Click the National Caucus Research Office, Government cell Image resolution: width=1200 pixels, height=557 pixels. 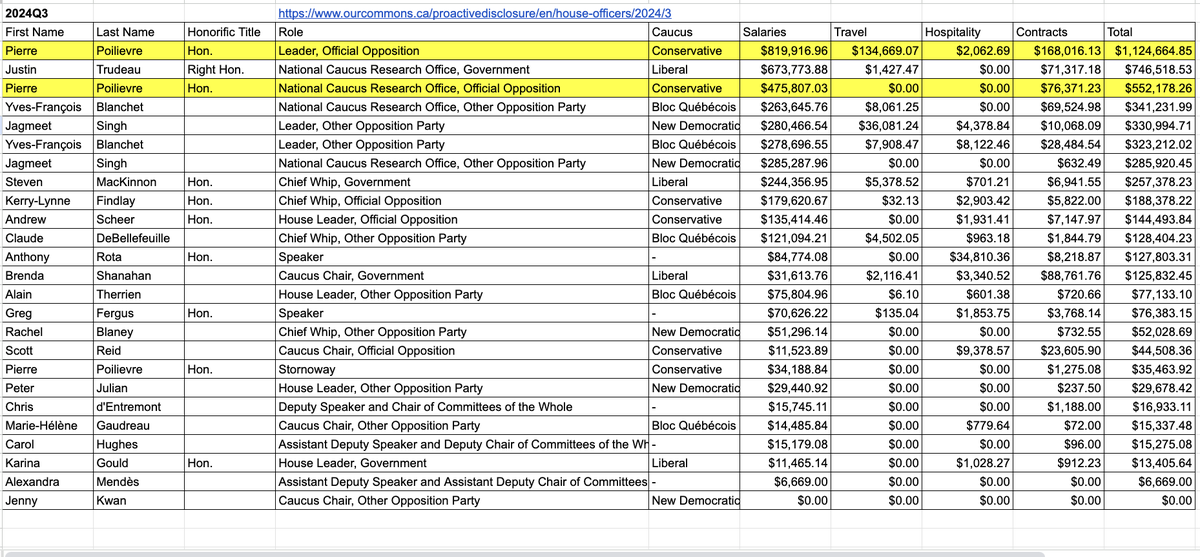pos(461,70)
